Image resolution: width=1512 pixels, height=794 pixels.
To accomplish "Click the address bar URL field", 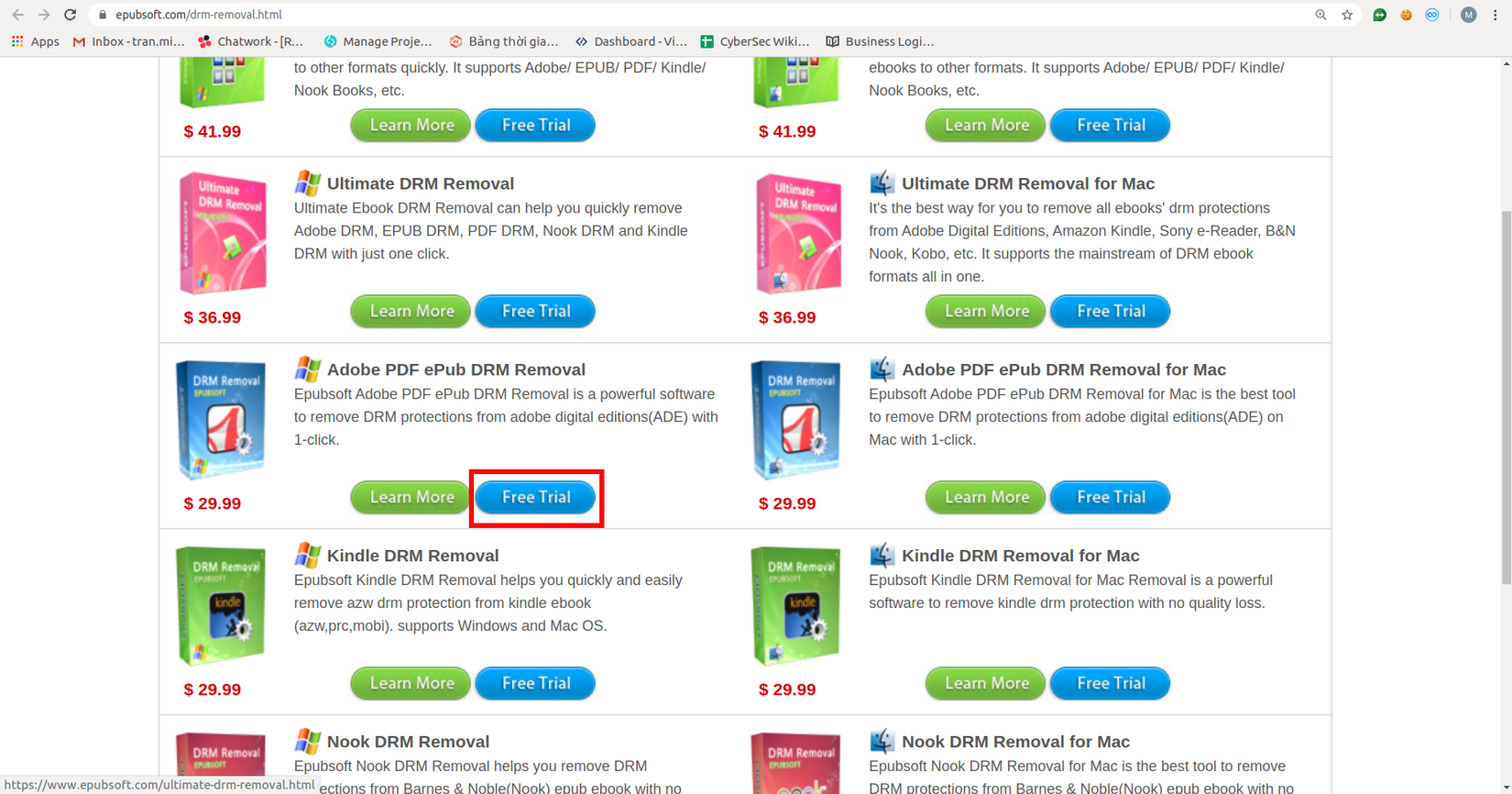I will coord(706,15).
